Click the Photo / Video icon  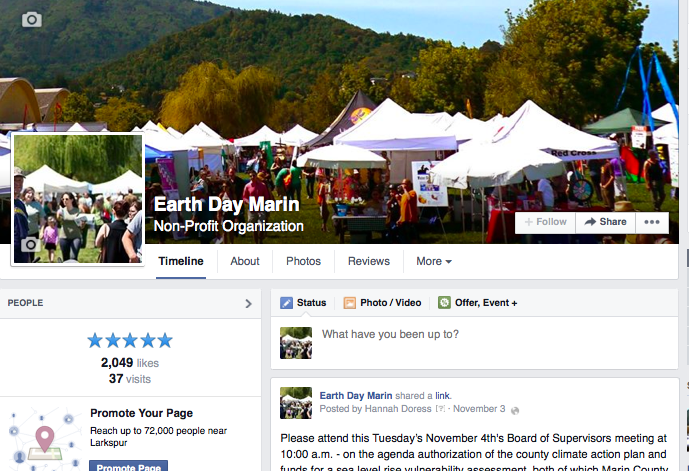coord(349,303)
